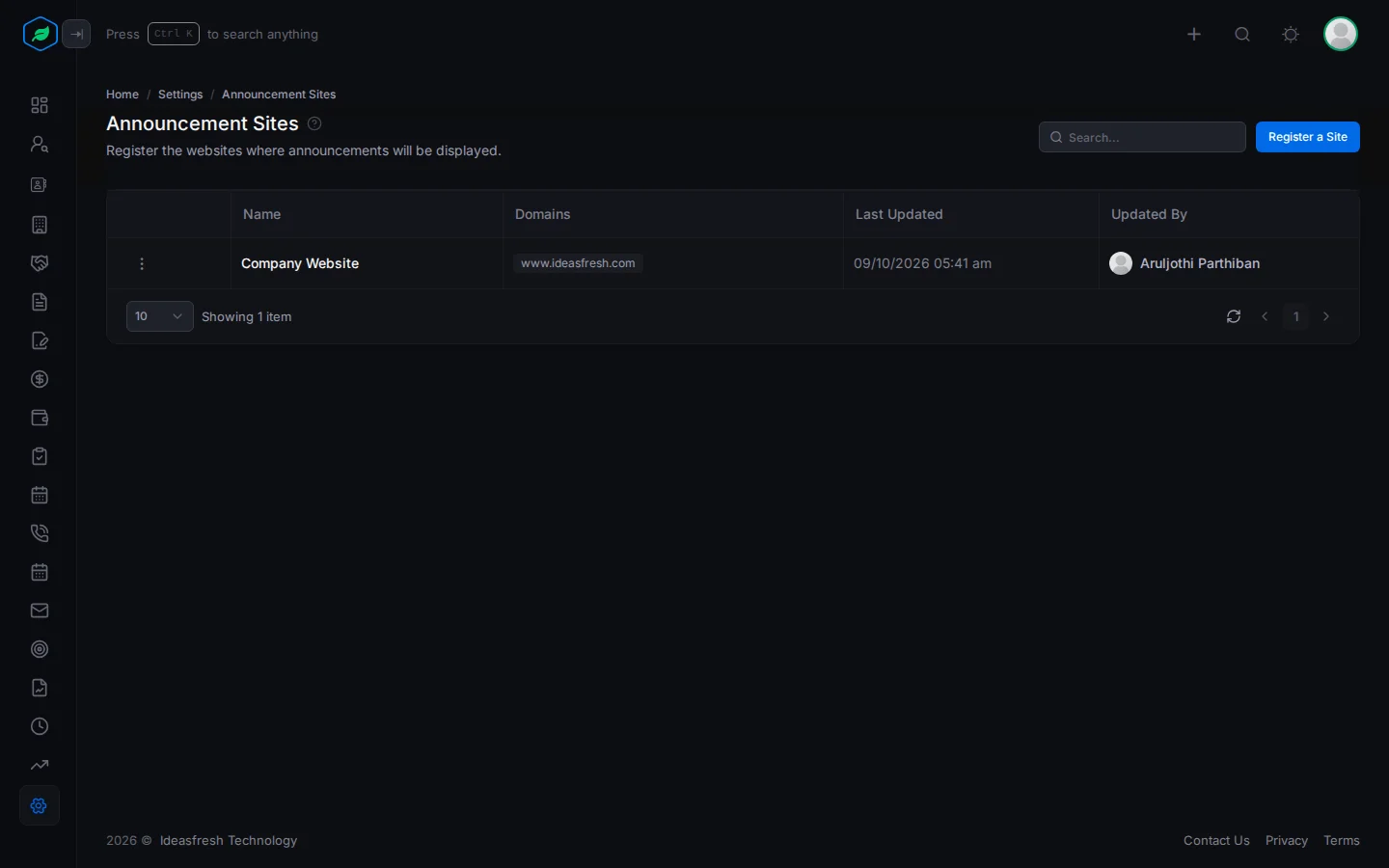Open the contacts address book sidebar icon
The image size is (1389, 868).
[x=40, y=184]
